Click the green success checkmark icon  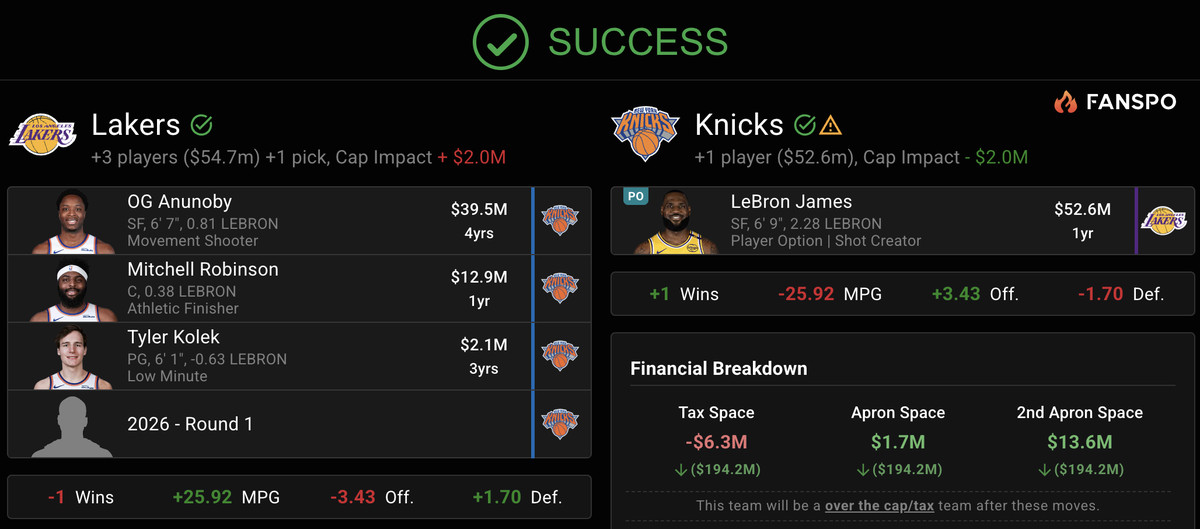(x=499, y=41)
